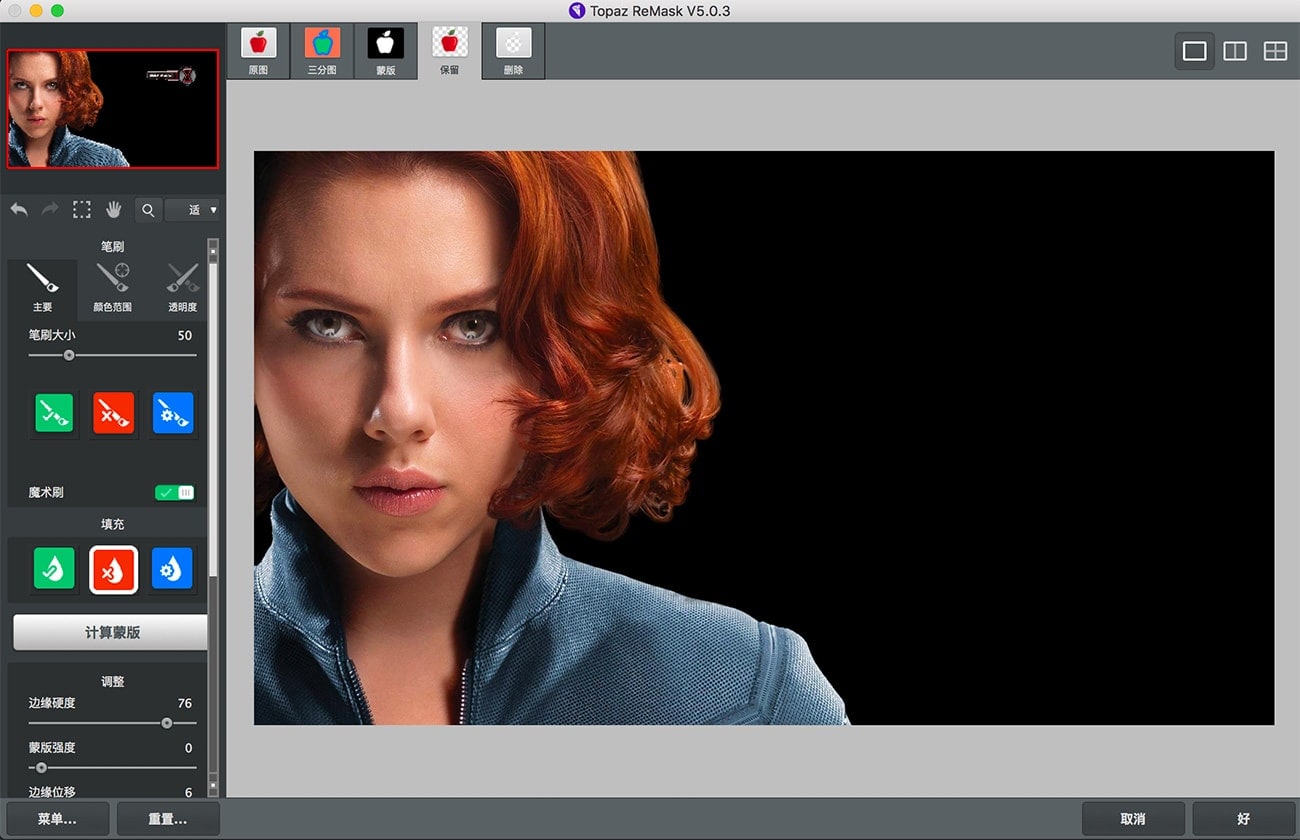This screenshot has height=840, width=1300.
Task: Click the 计算蒙版 compute mask button
Action: (111, 633)
